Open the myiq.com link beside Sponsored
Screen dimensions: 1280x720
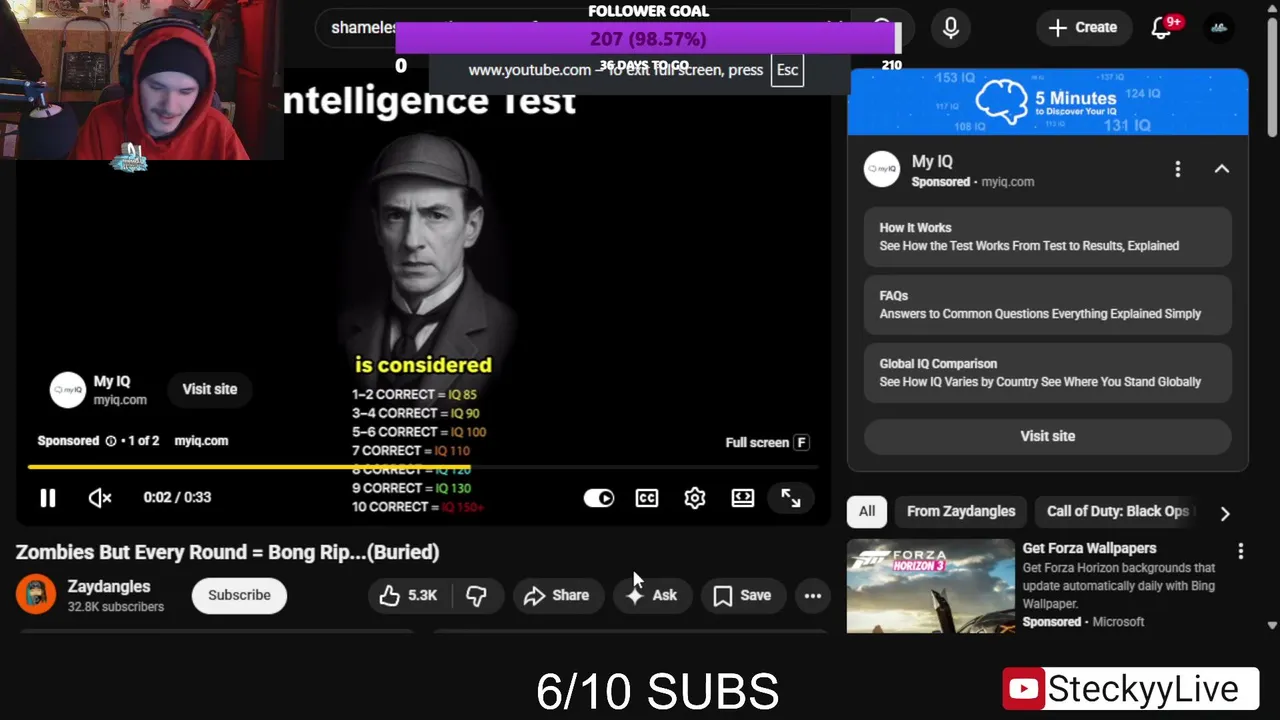tap(201, 441)
